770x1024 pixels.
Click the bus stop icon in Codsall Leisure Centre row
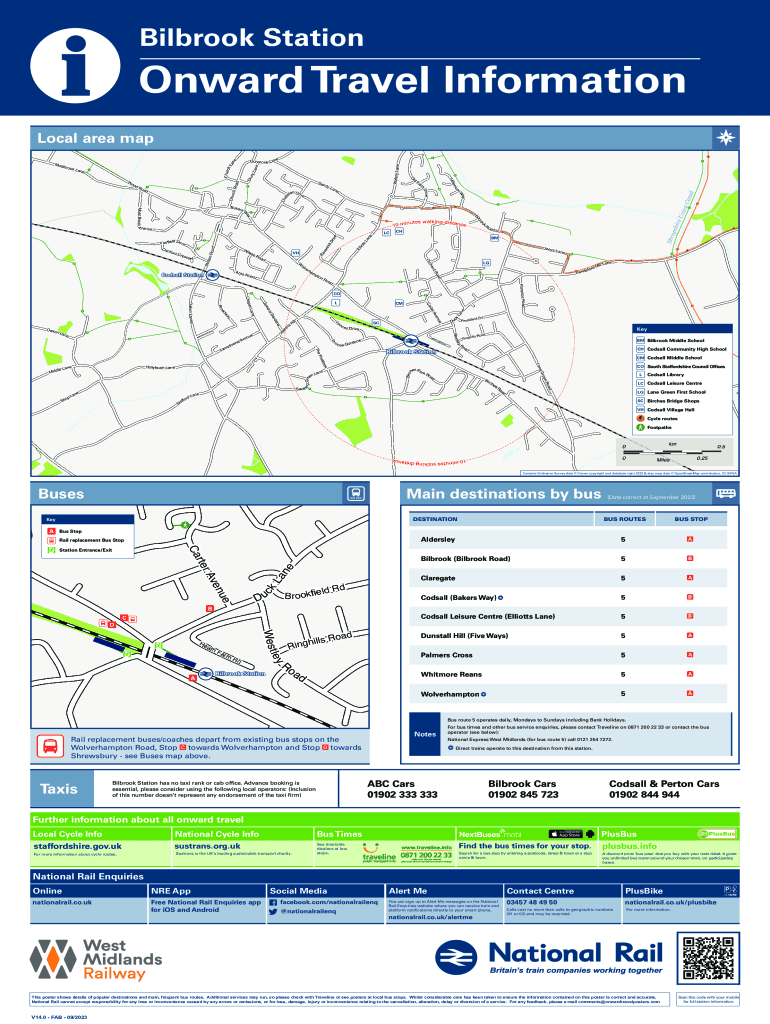point(690,616)
